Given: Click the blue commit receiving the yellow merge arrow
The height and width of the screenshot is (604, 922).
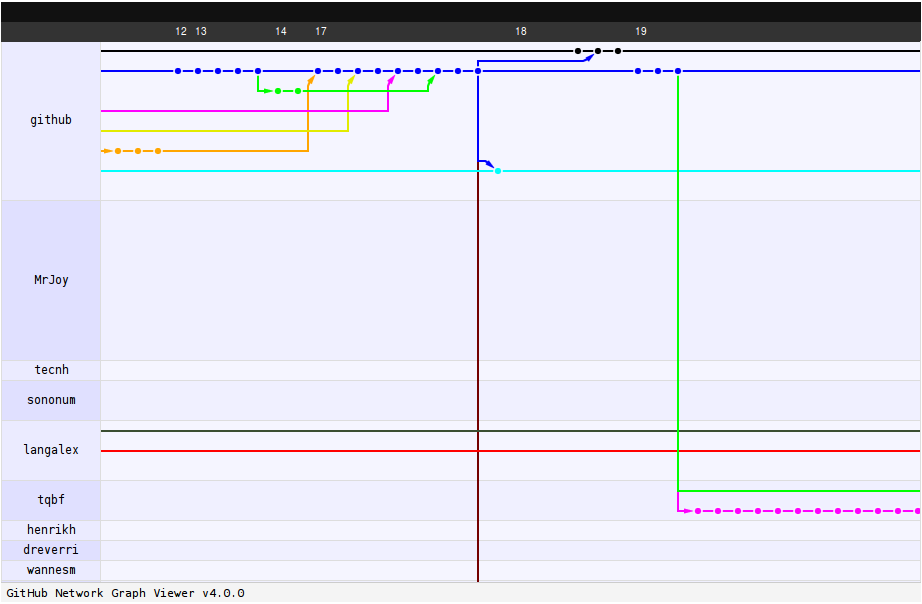Looking at the screenshot, I should click(358, 71).
